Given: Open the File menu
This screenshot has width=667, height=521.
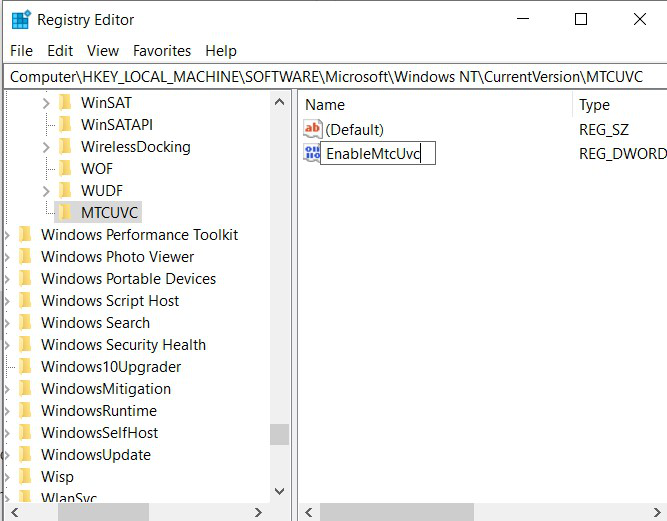Looking at the screenshot, I should click(x=21, y=51).
